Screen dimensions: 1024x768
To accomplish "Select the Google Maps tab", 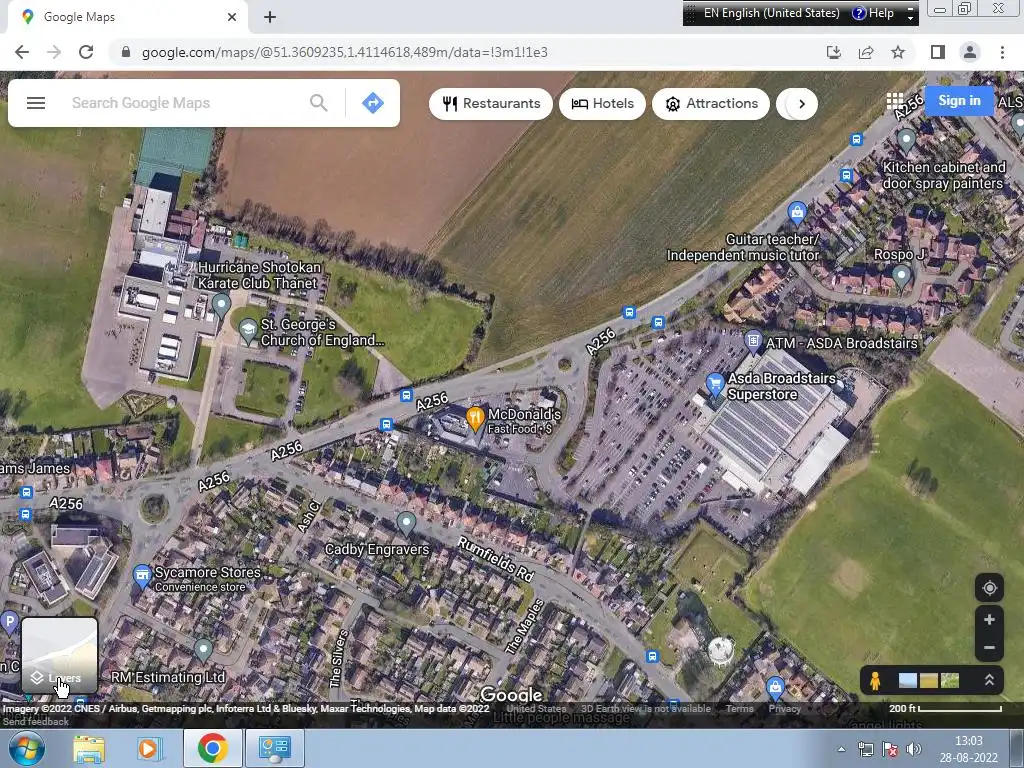I will coord(127,17).
